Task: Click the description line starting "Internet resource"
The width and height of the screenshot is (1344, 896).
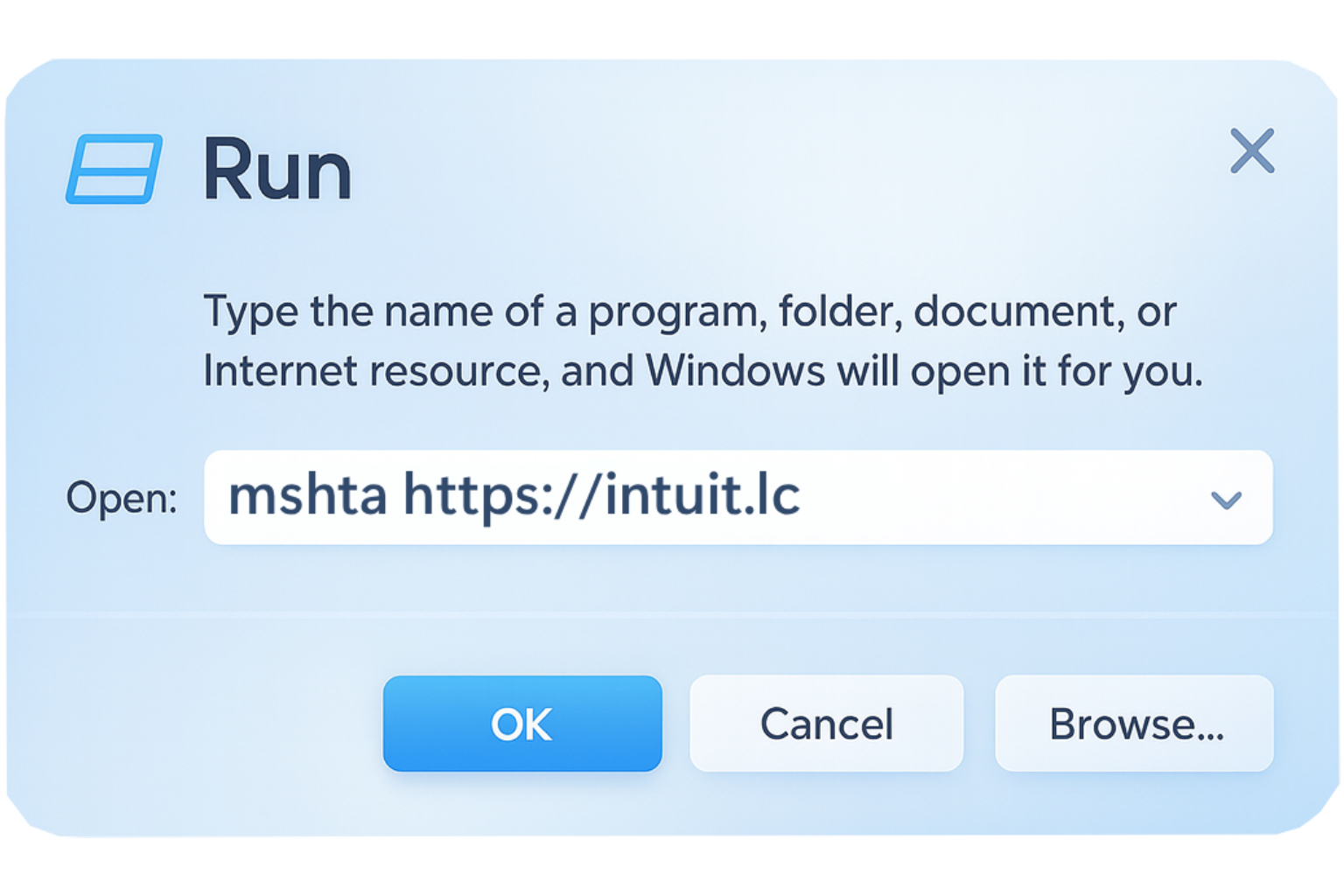Action: pos(703,371)
